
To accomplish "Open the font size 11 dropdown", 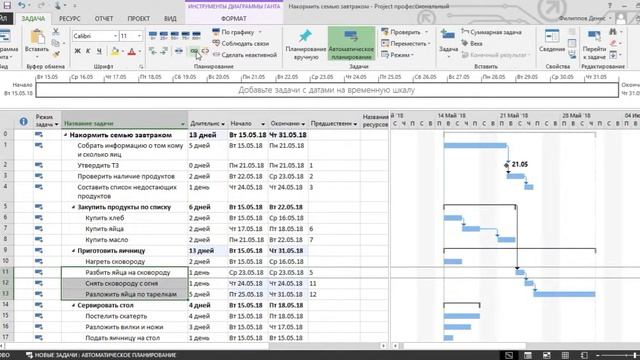I will click(139, 36).
